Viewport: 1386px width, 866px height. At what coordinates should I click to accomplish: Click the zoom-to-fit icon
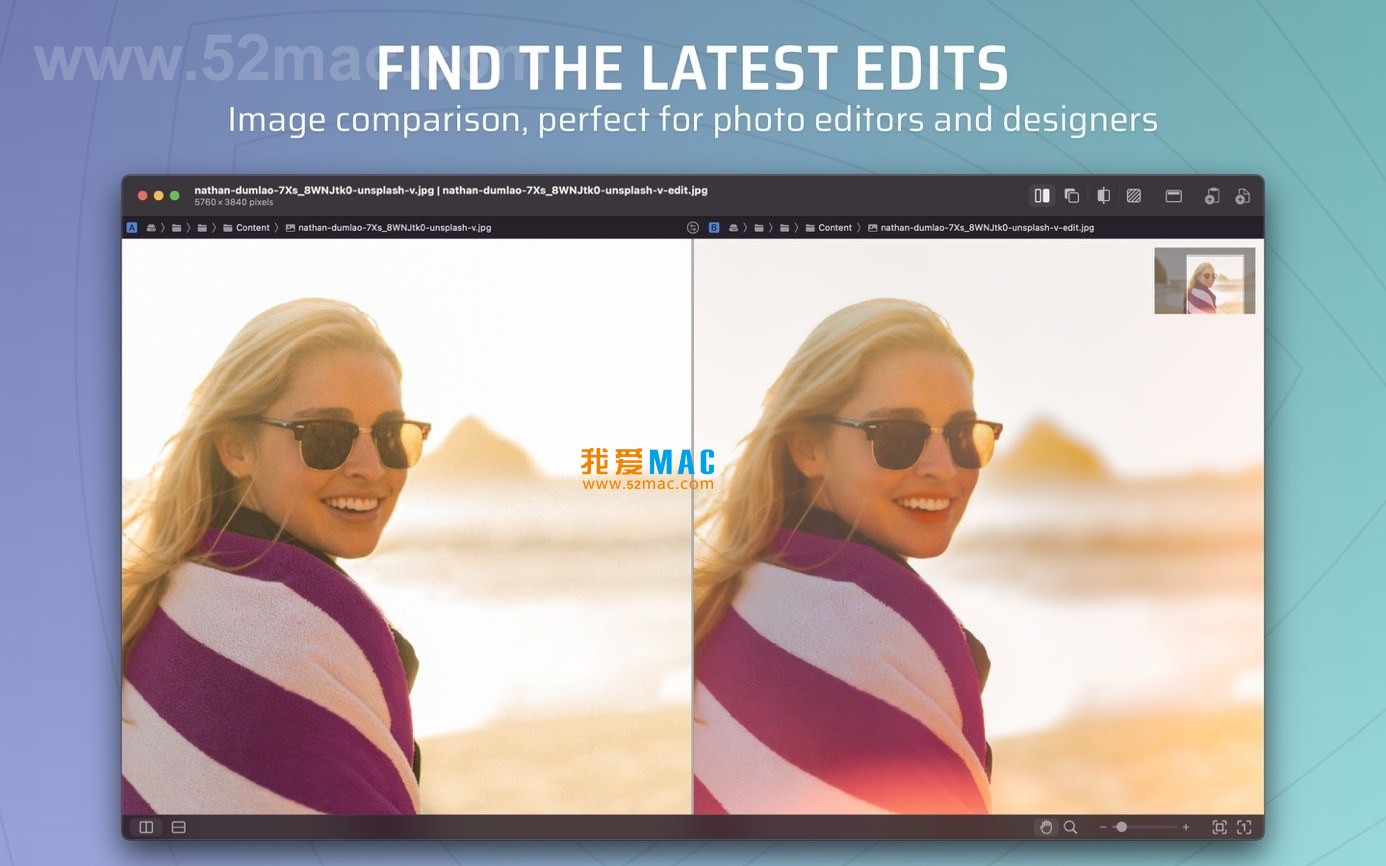[x=1219, y=827]
